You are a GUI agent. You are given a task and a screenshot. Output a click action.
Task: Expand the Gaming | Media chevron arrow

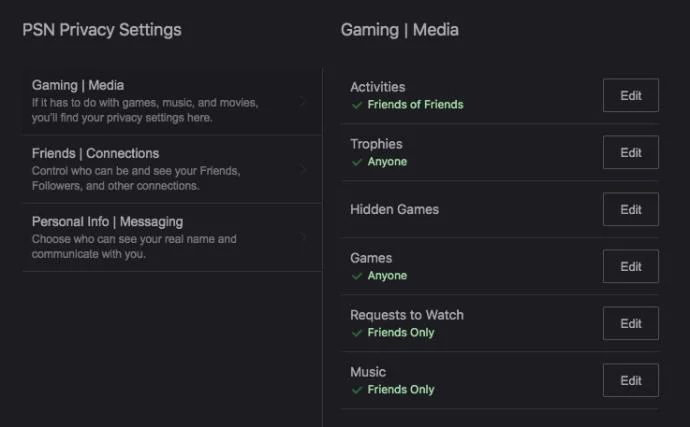tap(303, 102)
